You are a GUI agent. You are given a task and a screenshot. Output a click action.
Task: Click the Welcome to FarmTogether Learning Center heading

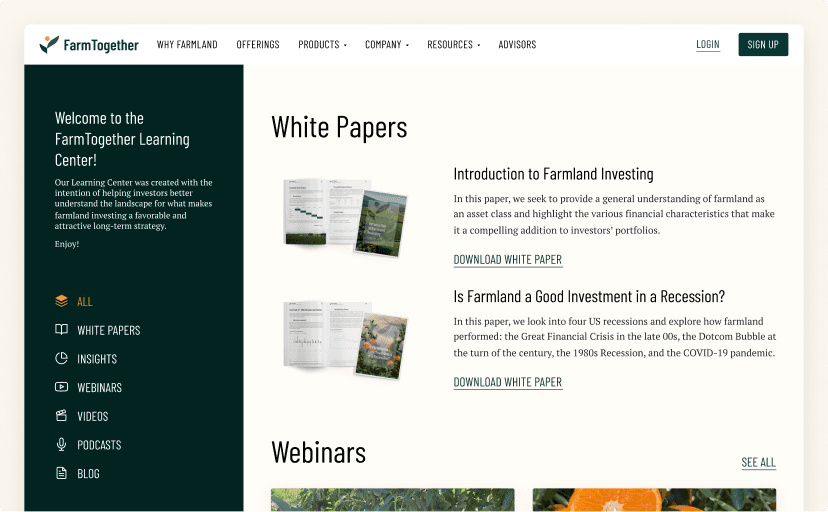coord(122,139)
